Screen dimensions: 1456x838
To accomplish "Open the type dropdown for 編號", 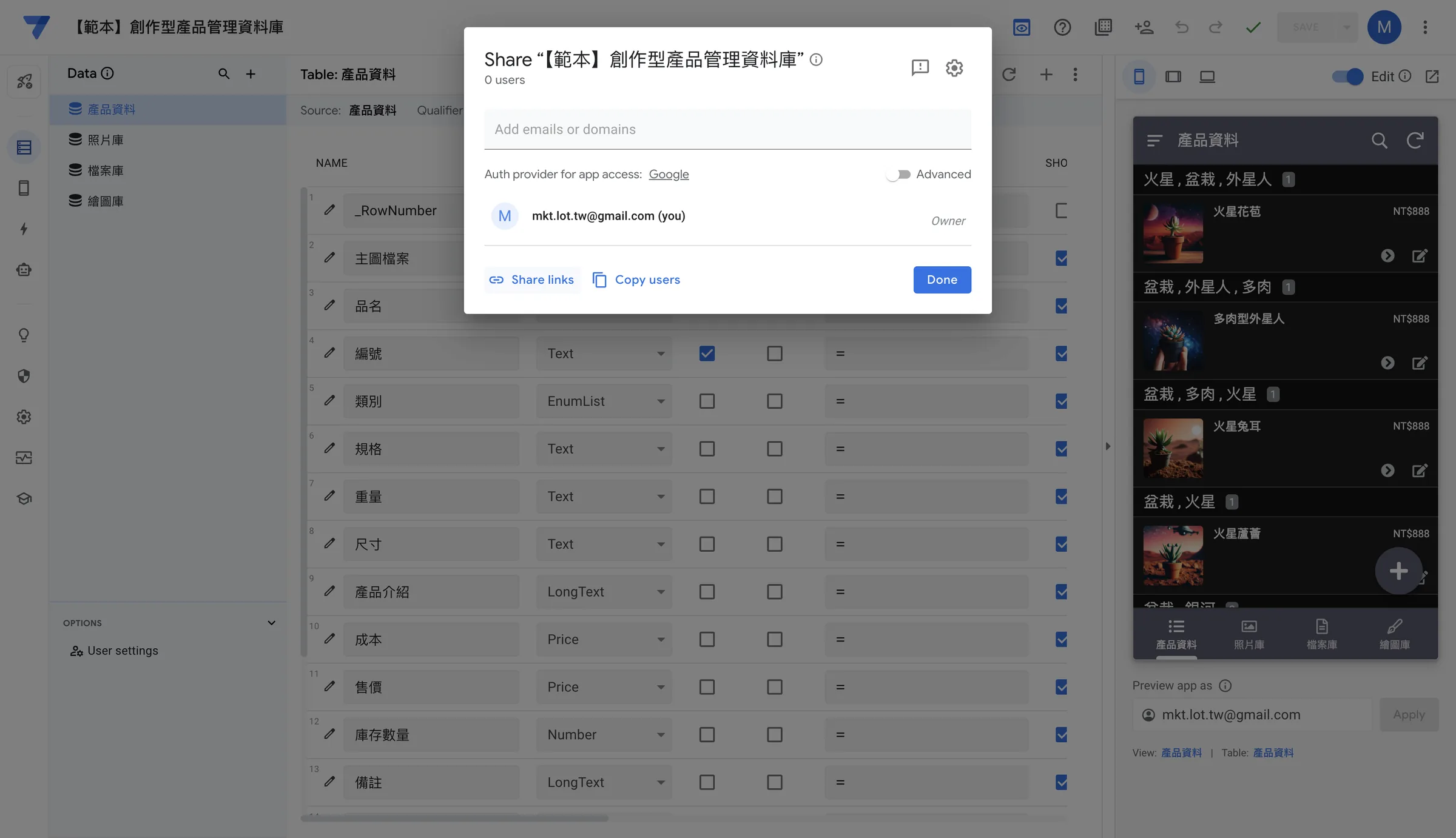I will [x=604, y=354].
